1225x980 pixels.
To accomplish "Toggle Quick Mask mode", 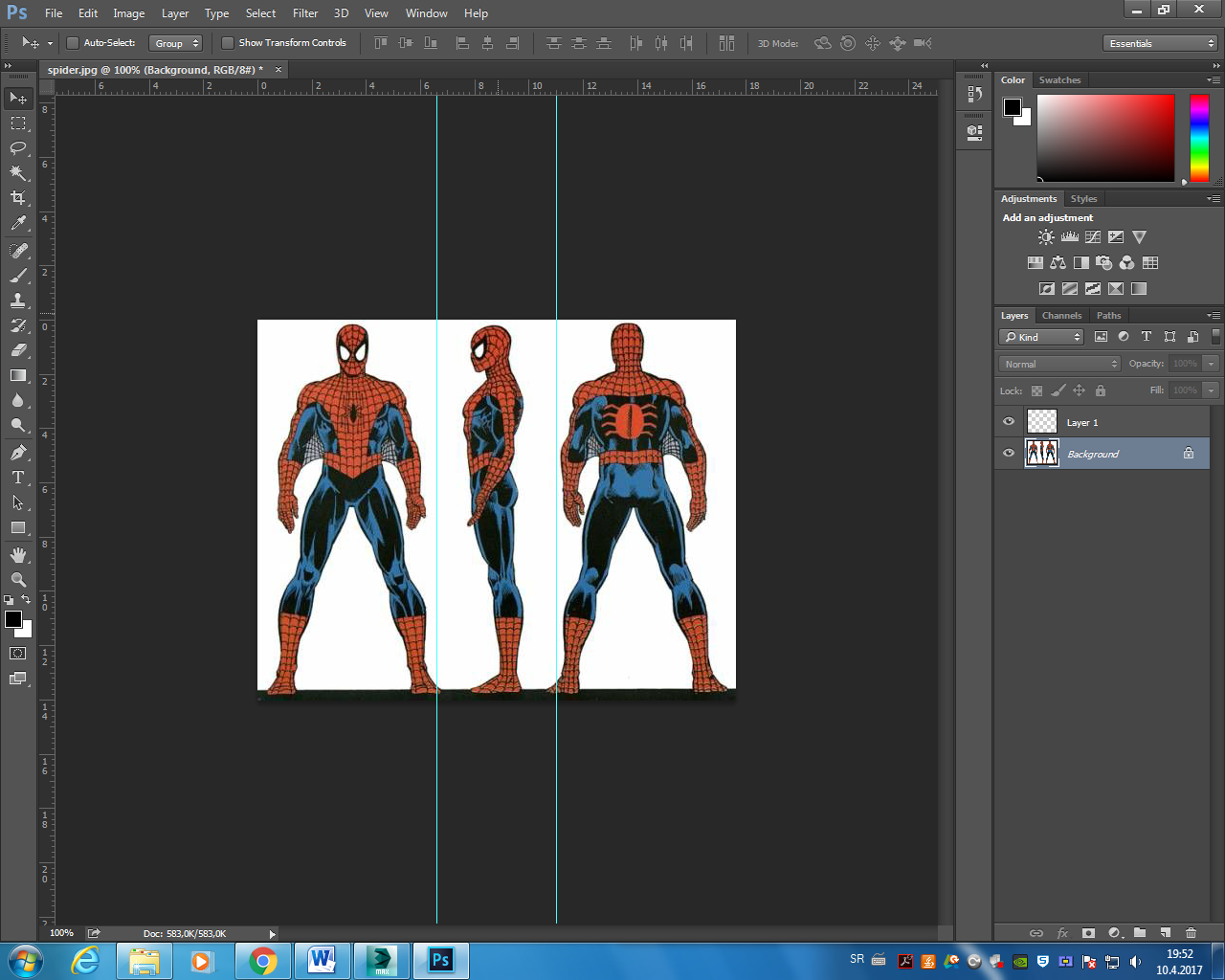I will click(18, 654).
